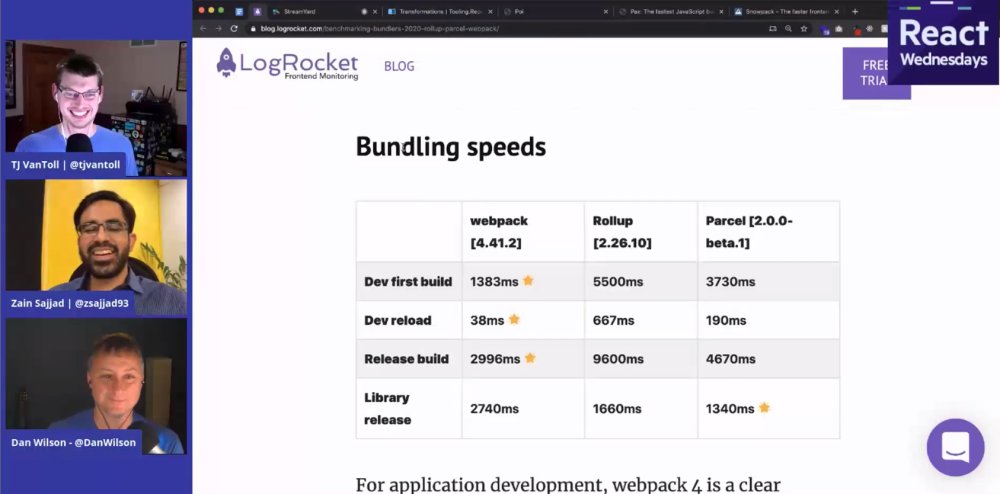Screen dimensions: 1000x494
Task: Close the Poi tab
Action: (x=606, y=11)
